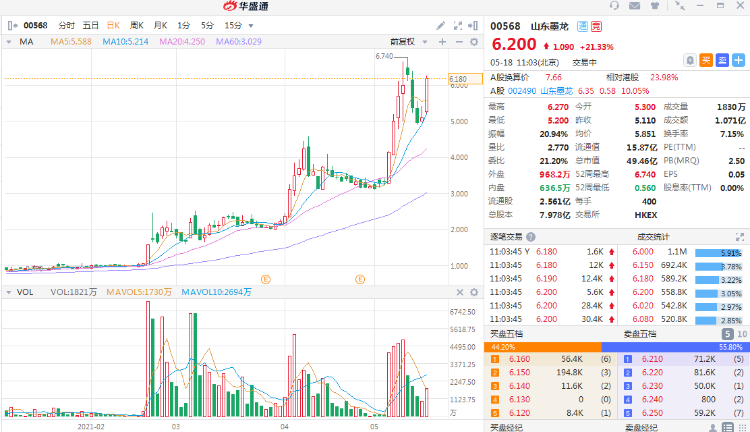Open the 前复权 adjustment dropdown

(408, 42)
